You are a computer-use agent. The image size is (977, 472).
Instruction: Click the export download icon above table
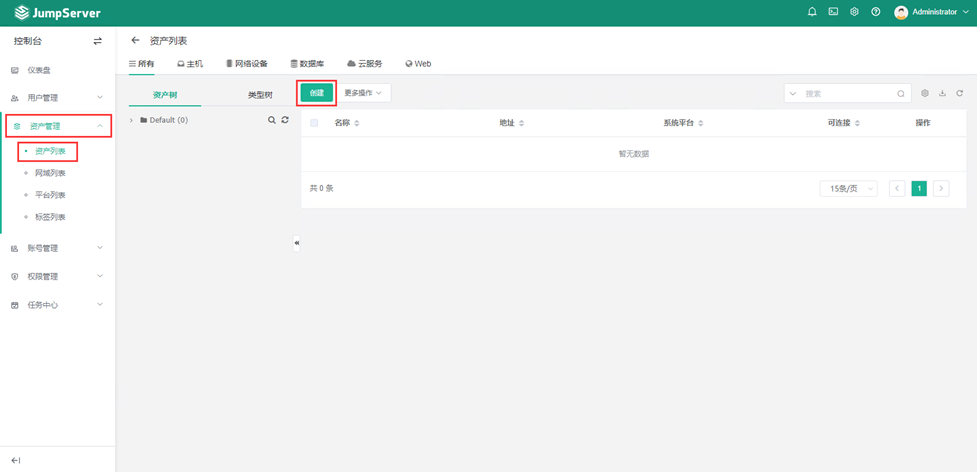click(942, 93)
